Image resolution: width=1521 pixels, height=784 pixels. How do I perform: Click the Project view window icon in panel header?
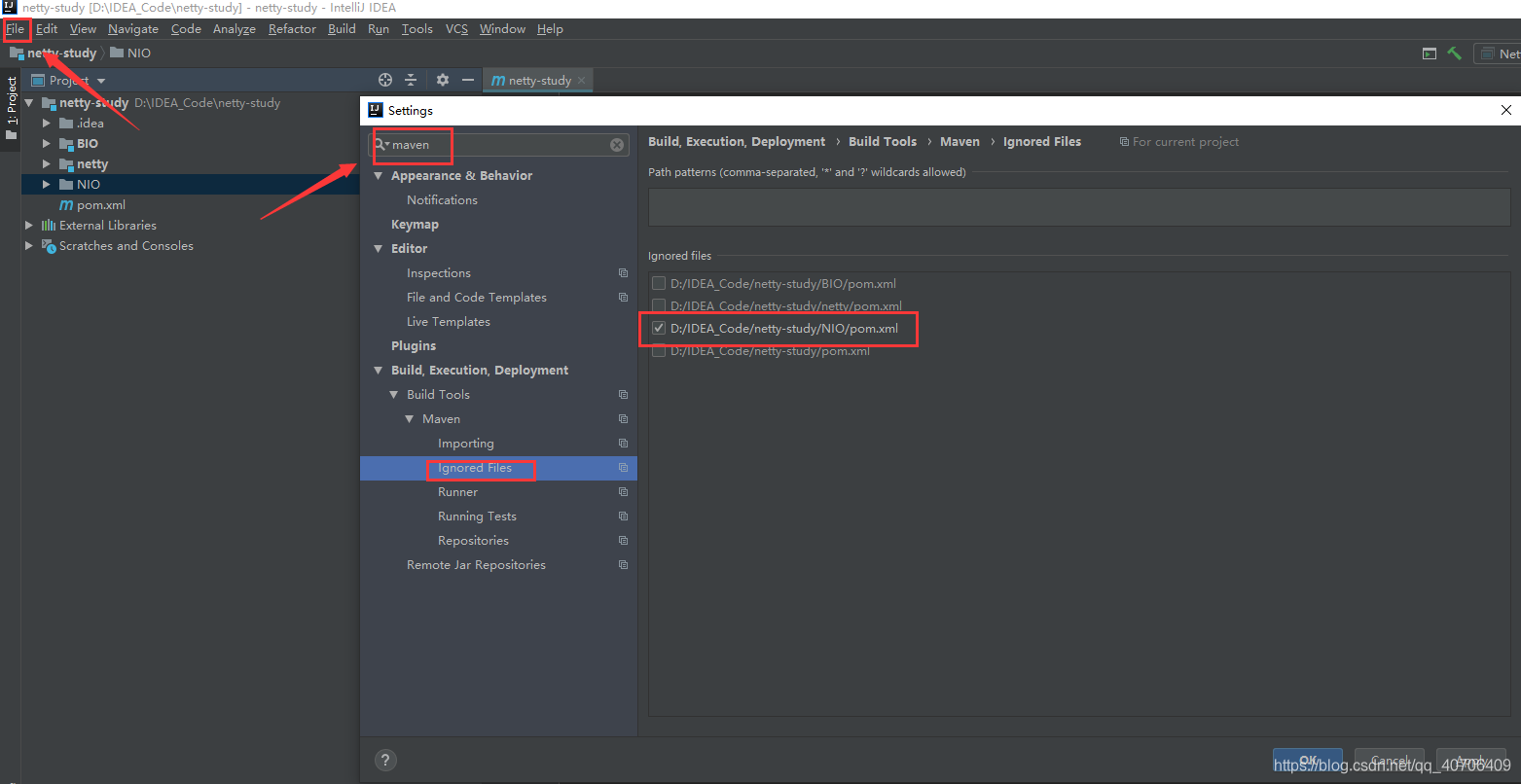click(38, 81)
